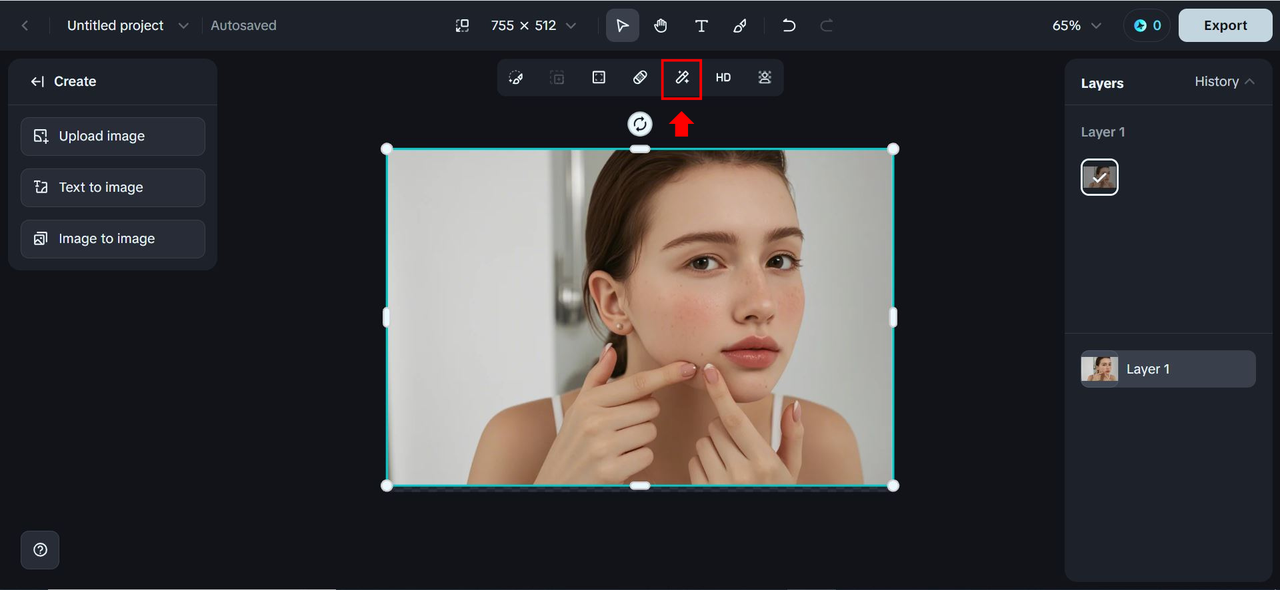Open Text to image

(x=113, y=187)
